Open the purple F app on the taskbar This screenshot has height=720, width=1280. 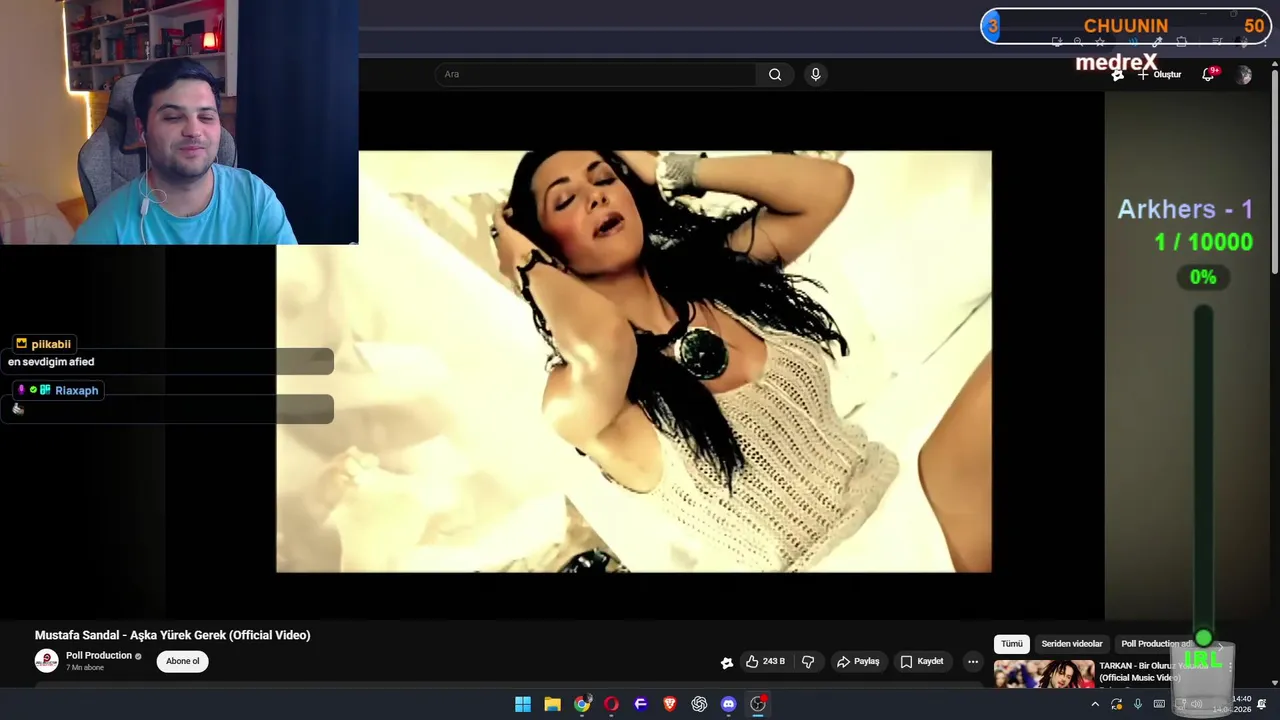641,704
